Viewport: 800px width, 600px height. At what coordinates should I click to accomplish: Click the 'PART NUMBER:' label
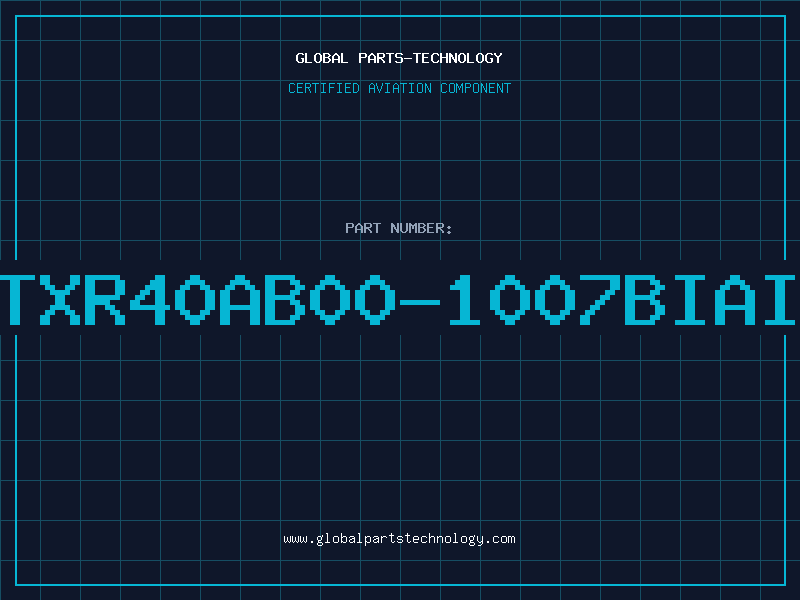399,228
